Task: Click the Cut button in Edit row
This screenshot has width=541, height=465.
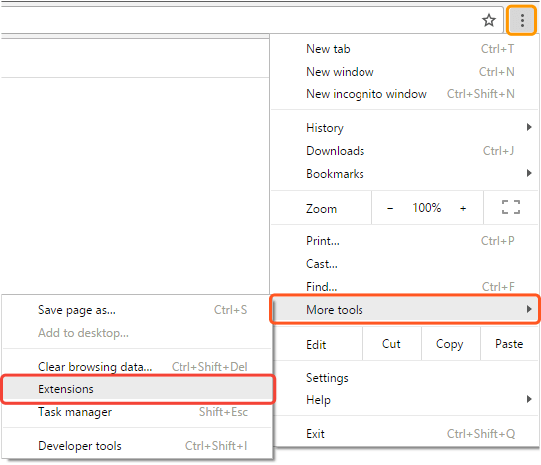Action: pos(392,344)
